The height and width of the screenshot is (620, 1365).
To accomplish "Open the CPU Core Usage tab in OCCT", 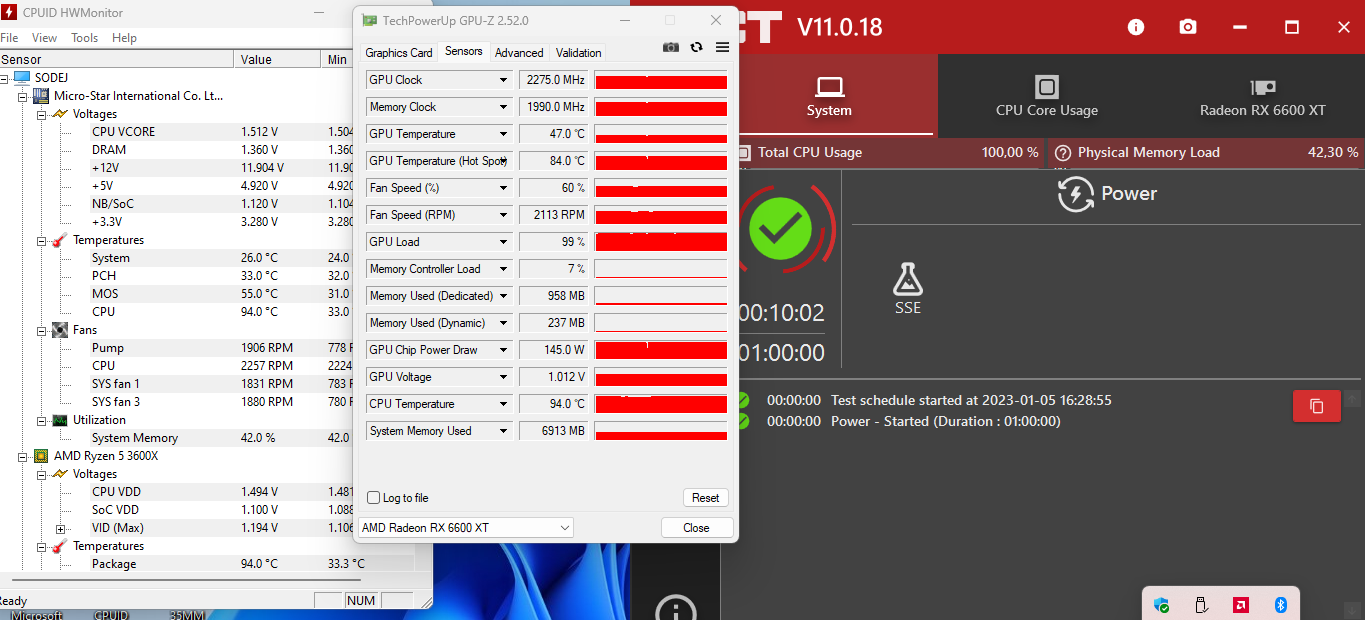I will point(1046,95).
